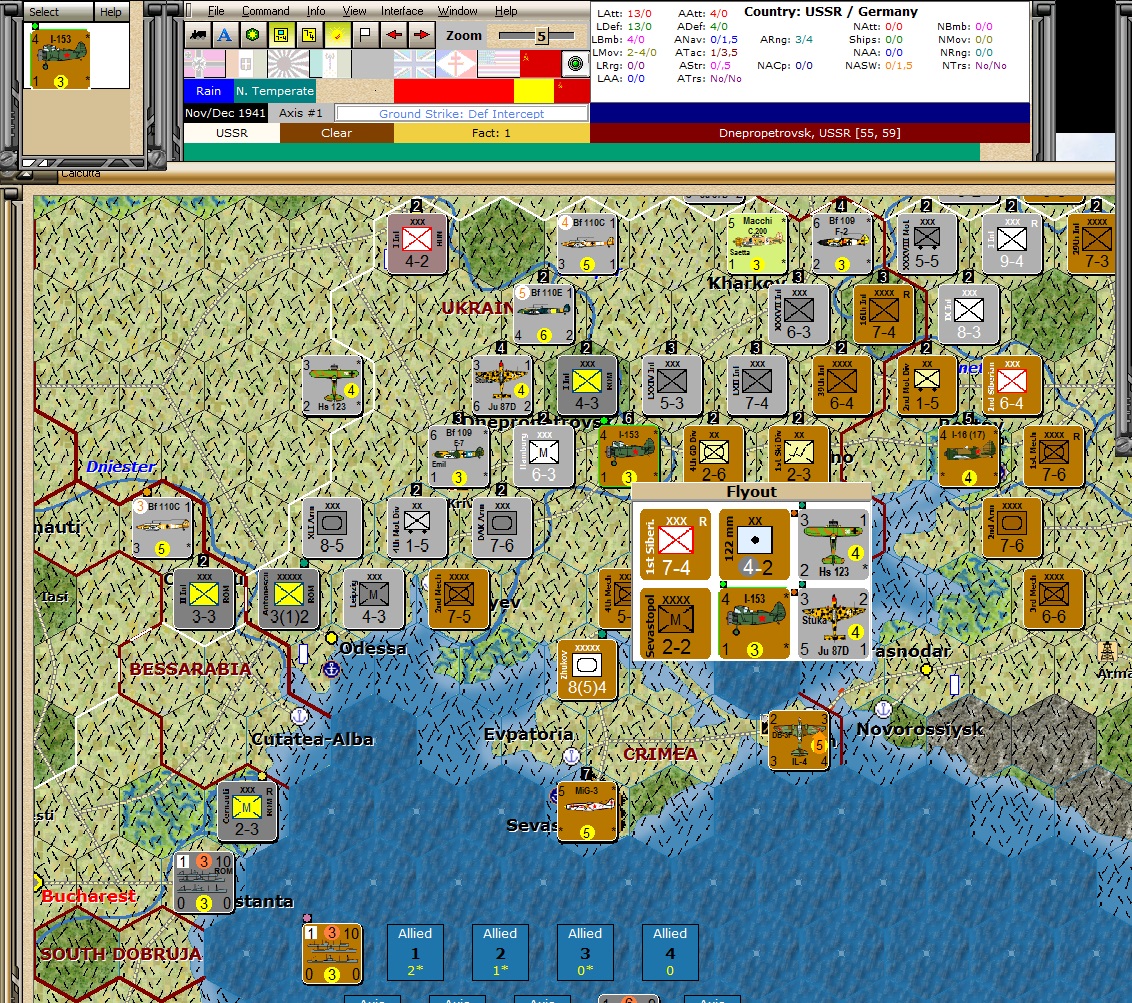Image resolution: width=1132 pixels, height=1003 pixels.
Task: Select the United States flag
Action: [497, 64]
